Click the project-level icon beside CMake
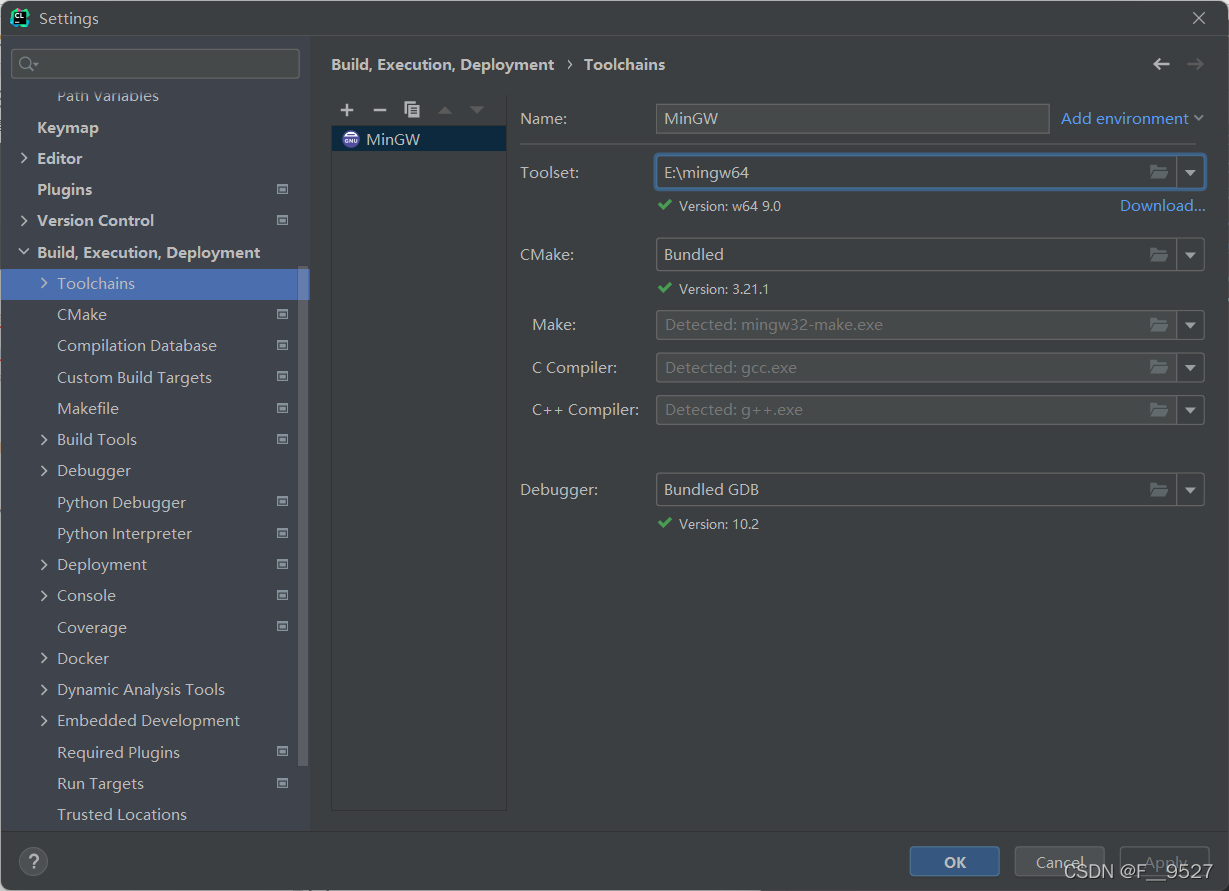This screenshot has width=1229, height=891. (283, 314)
